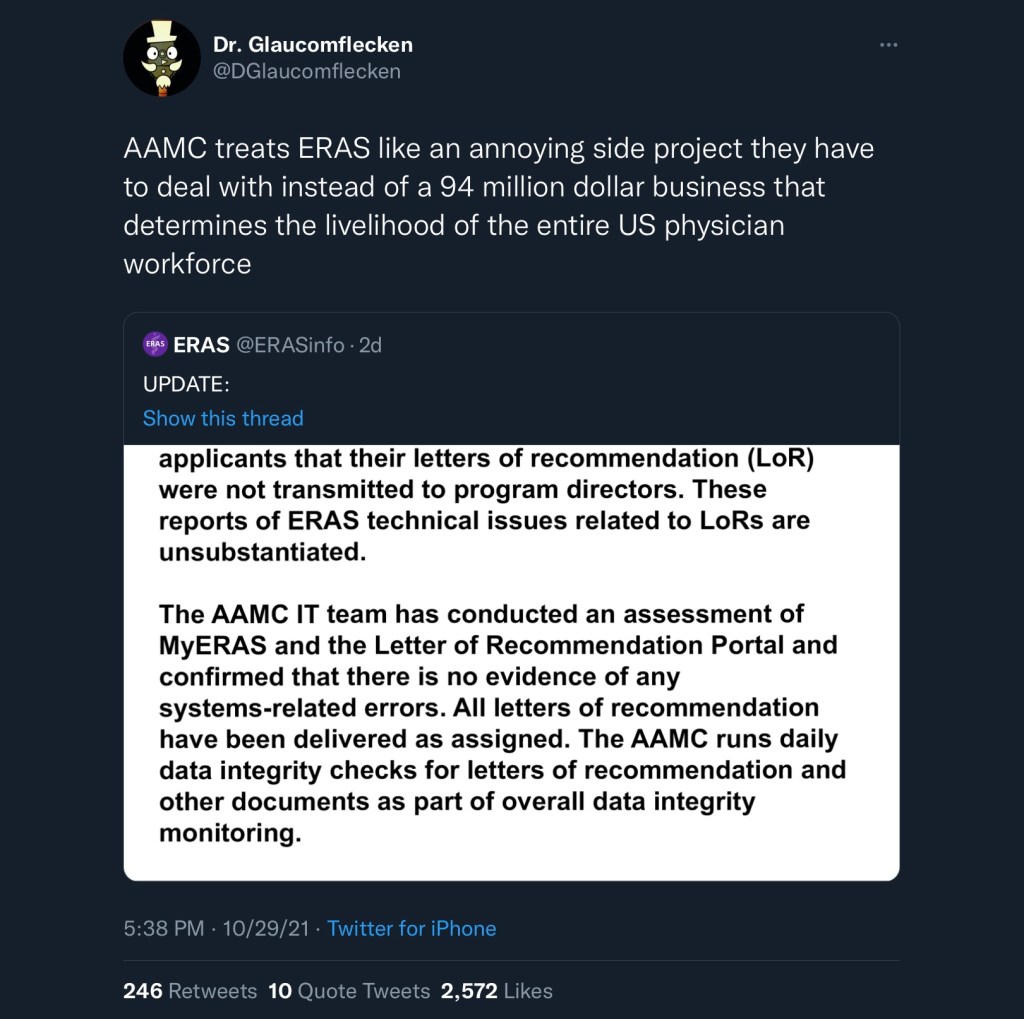
Task: View the 2,572 Likes list
Action: point(497,991)
